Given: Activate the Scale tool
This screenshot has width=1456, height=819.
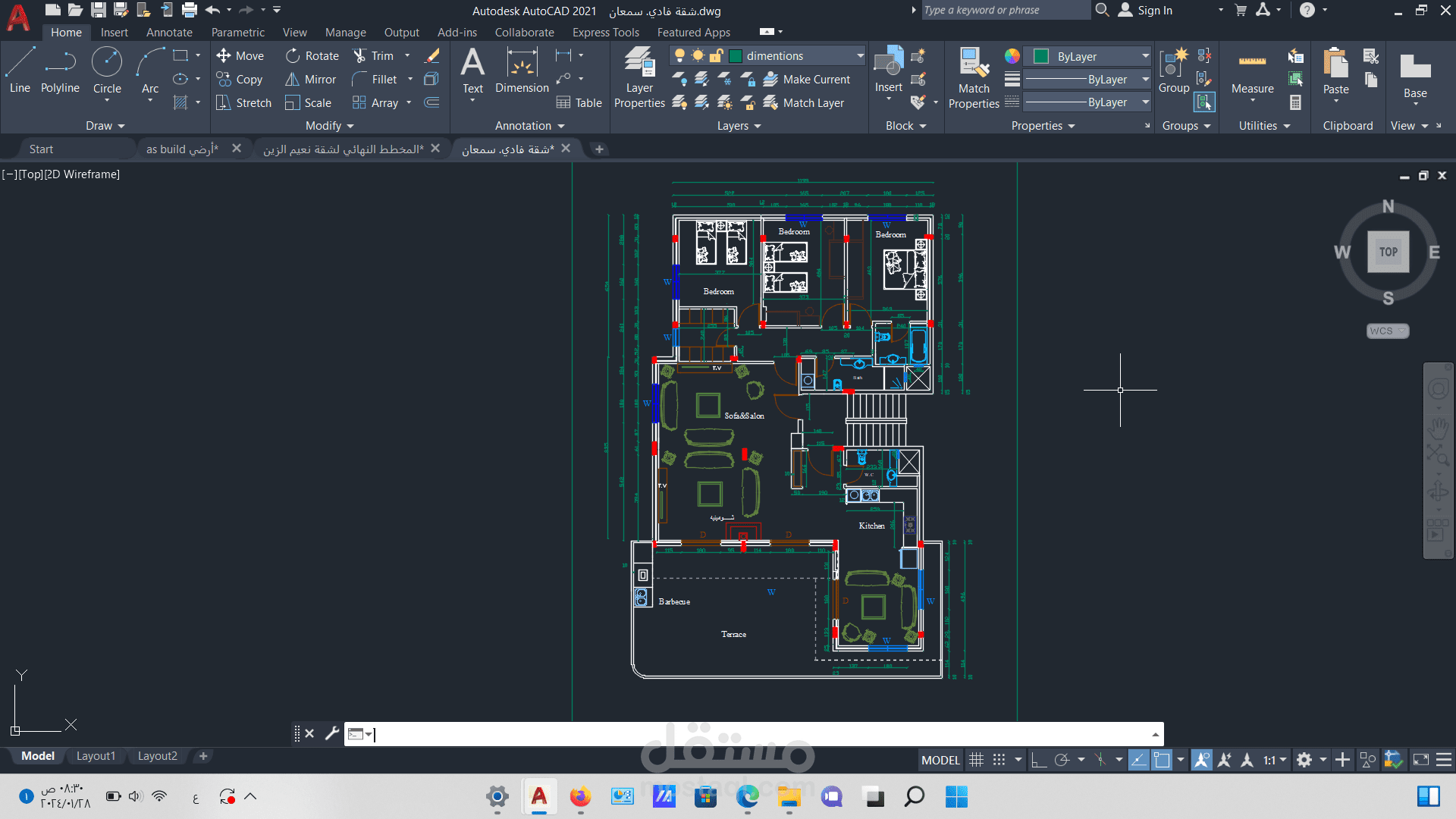Looking at the screenshot, I should coord(308,102).
